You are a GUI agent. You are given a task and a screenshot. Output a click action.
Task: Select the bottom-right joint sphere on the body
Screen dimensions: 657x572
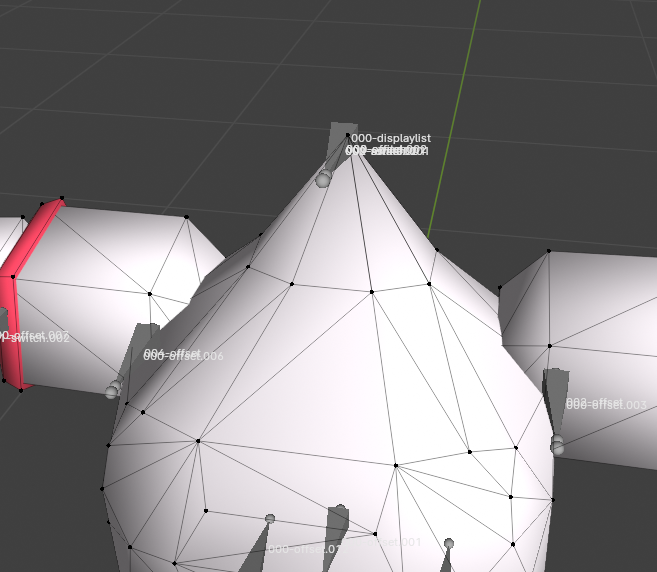pyautogui.click(x=449, y=543)
